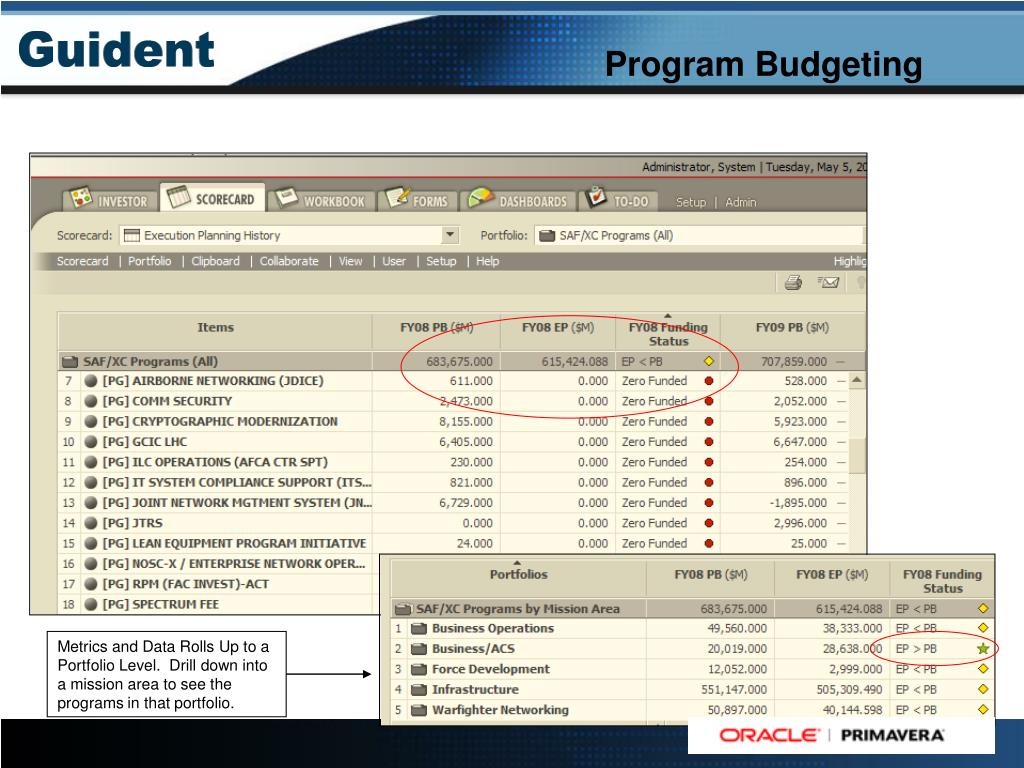This screenshot has height=768, width=1024.
Task: Sort by FY08 PB ($M) column header
Action: coord(436,328)
